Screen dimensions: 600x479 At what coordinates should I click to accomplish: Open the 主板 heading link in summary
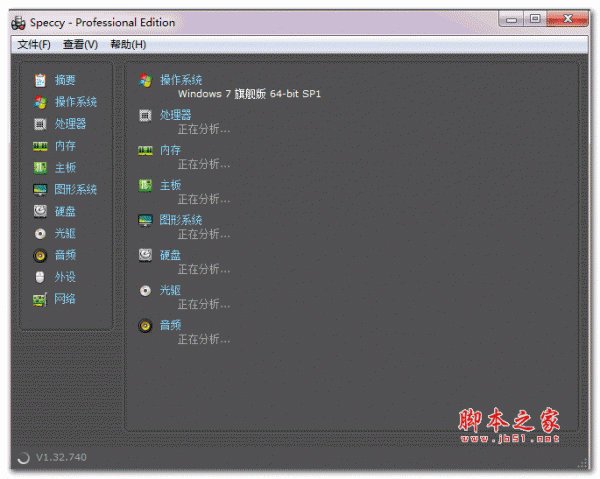170,185
